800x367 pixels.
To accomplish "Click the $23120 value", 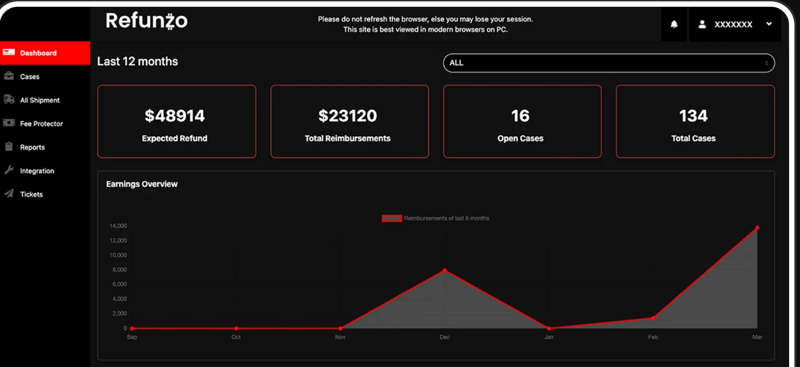I will [347, 116].
